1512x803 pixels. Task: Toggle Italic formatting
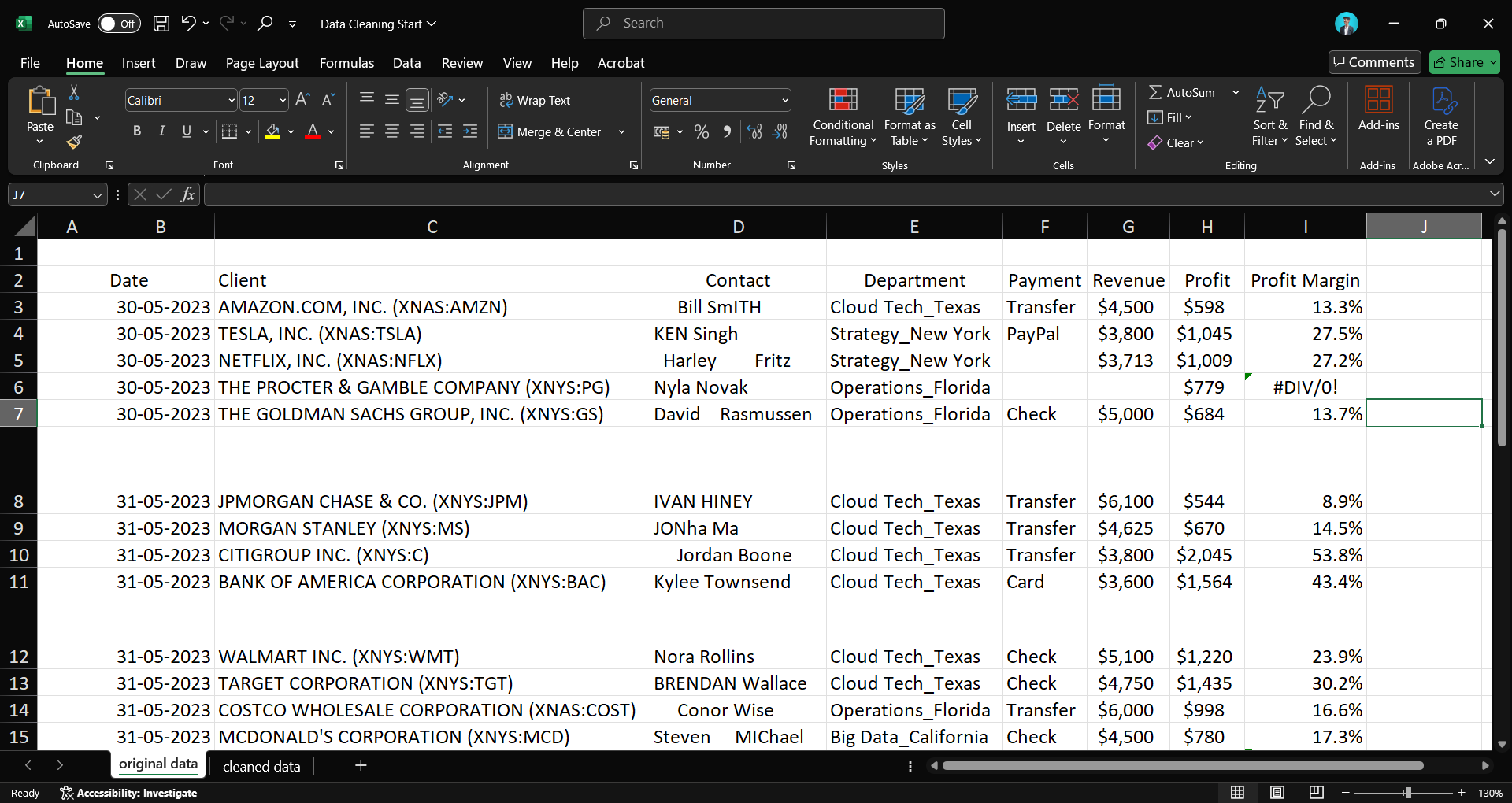pos(161,131)
